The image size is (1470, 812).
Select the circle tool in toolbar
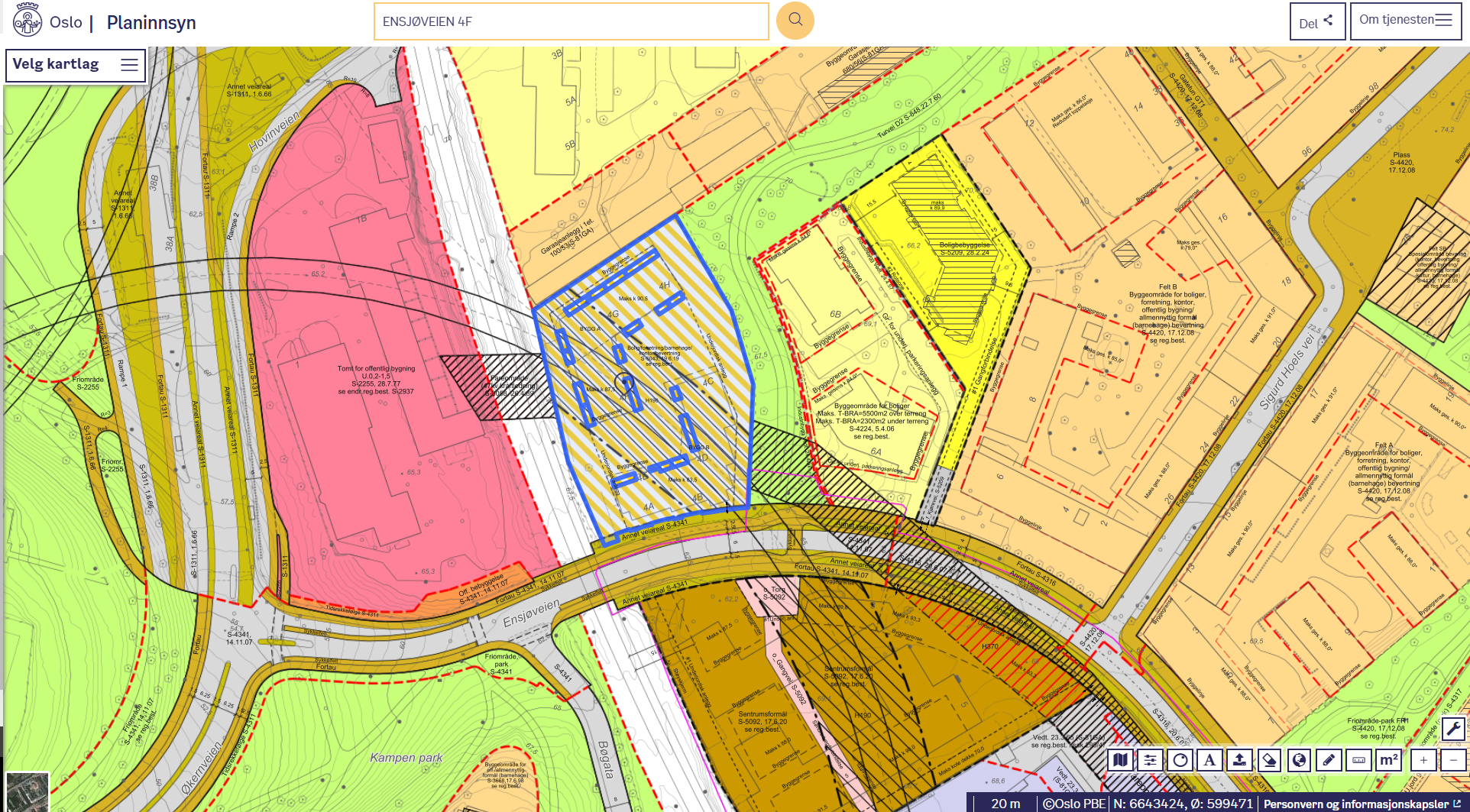pos(1180,760)
